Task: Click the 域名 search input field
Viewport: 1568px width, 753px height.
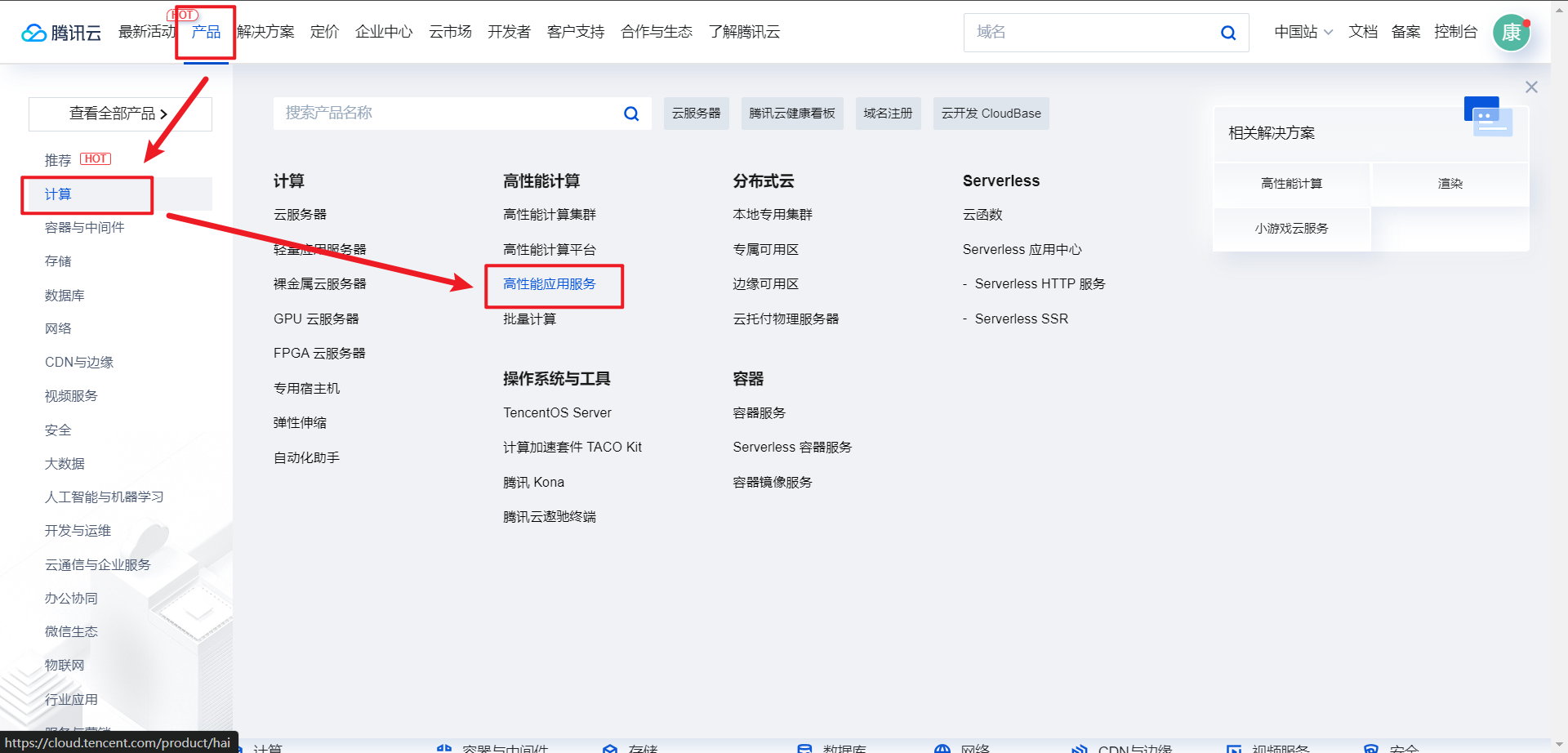Action: coord(1086,33)
